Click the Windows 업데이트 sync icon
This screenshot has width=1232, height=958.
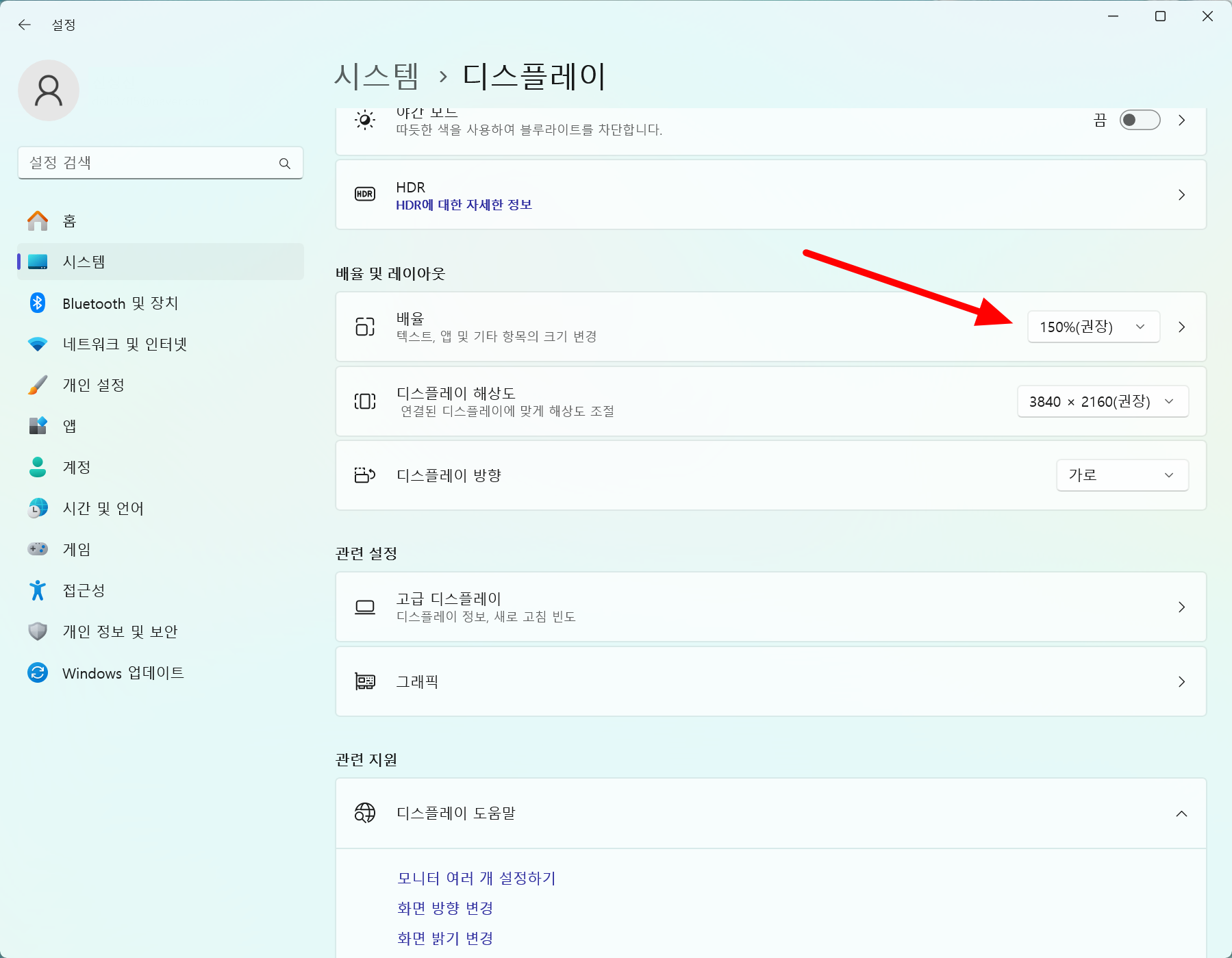click(x=38, y=672)
